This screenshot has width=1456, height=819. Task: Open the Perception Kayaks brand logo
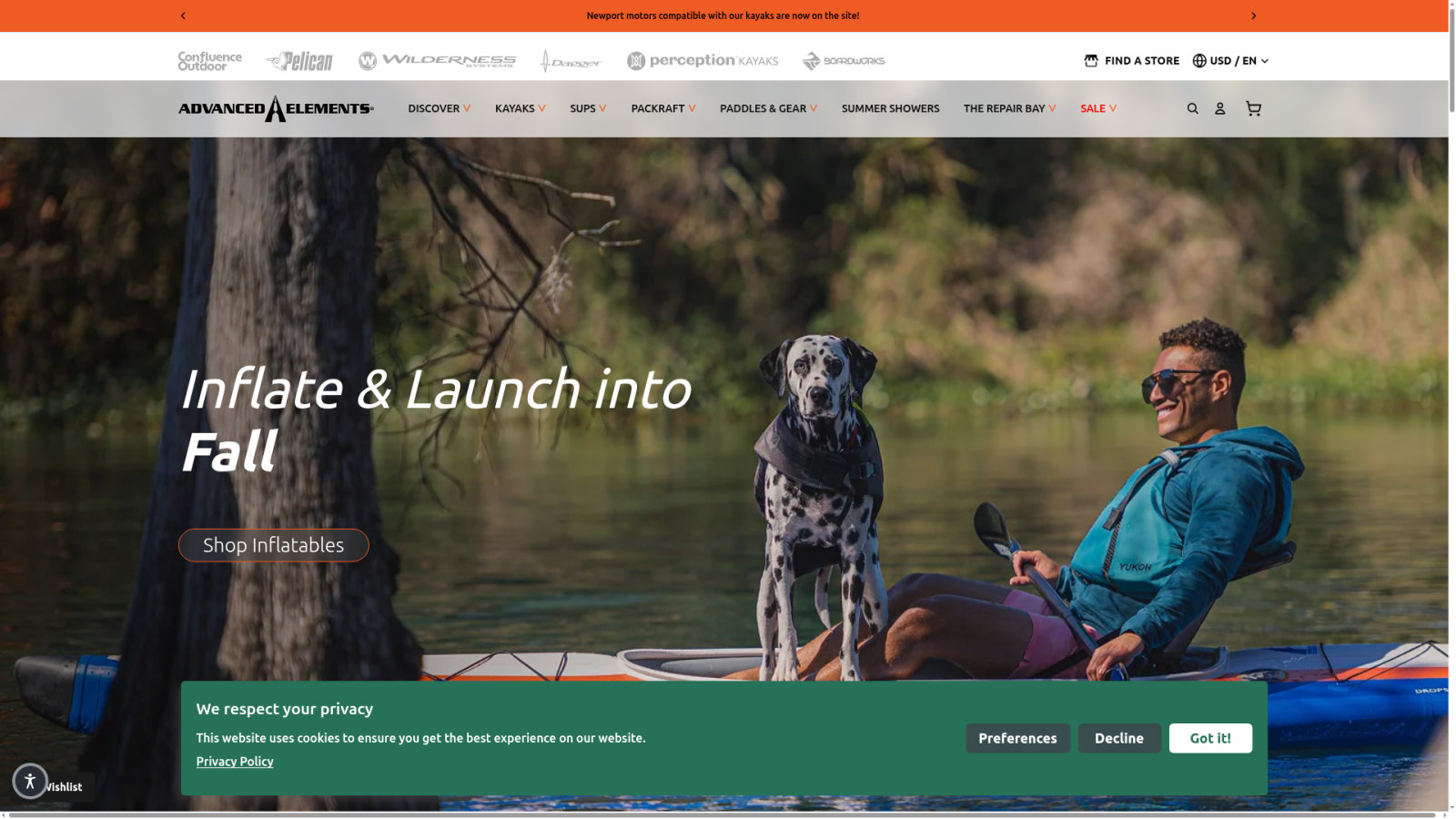click(703, 61)
